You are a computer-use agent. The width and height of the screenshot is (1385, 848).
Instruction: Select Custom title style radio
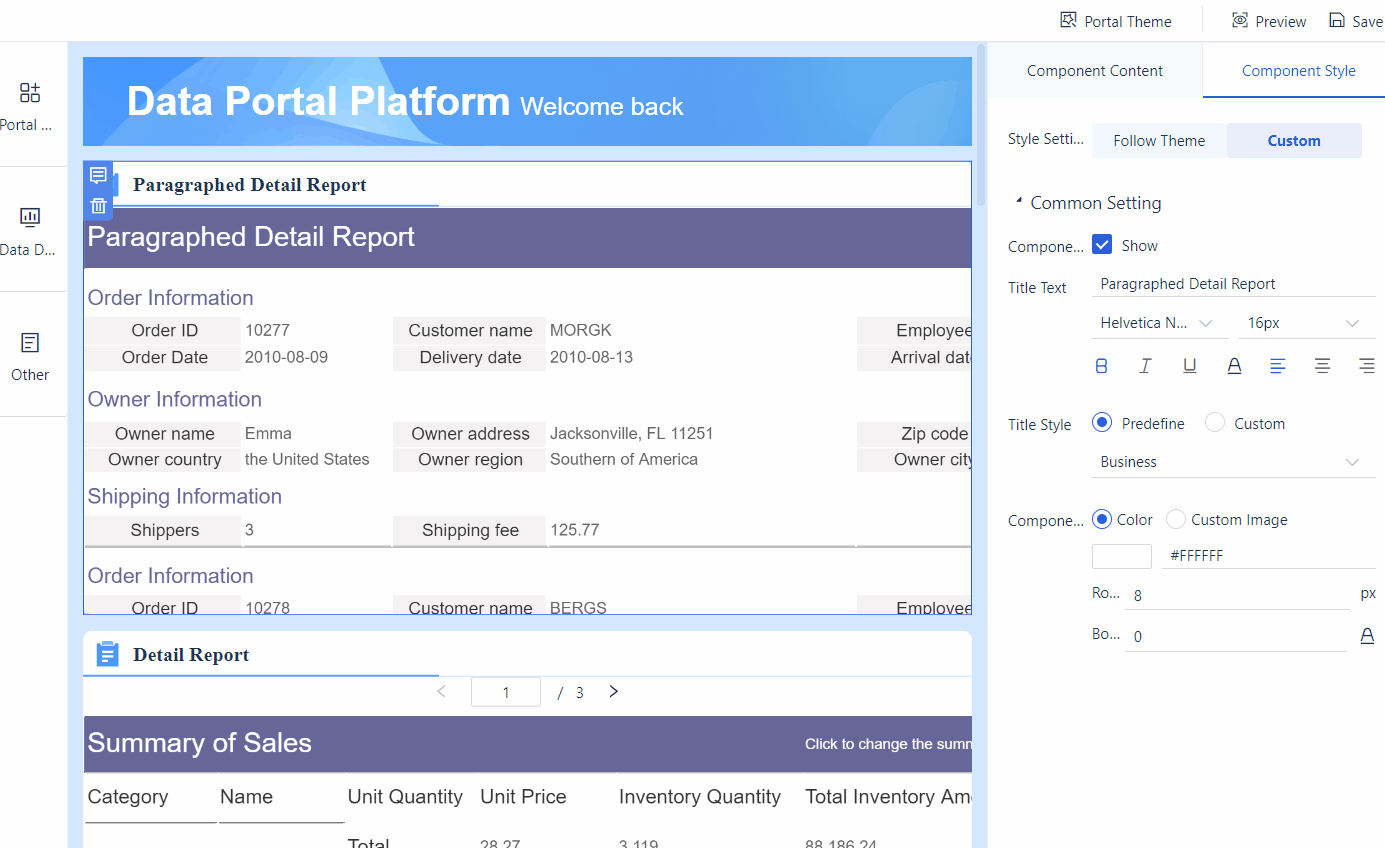tap(1215, 423)
